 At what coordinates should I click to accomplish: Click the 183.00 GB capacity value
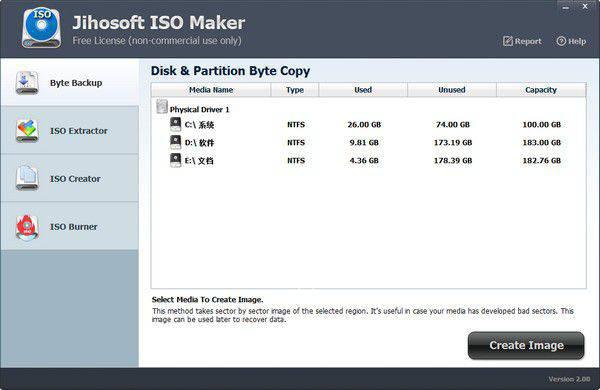(x=541, y=143)
